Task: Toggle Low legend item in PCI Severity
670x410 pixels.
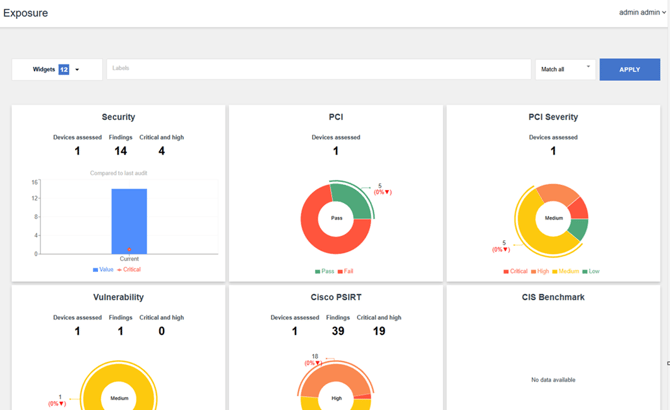Action: point(592,271)
